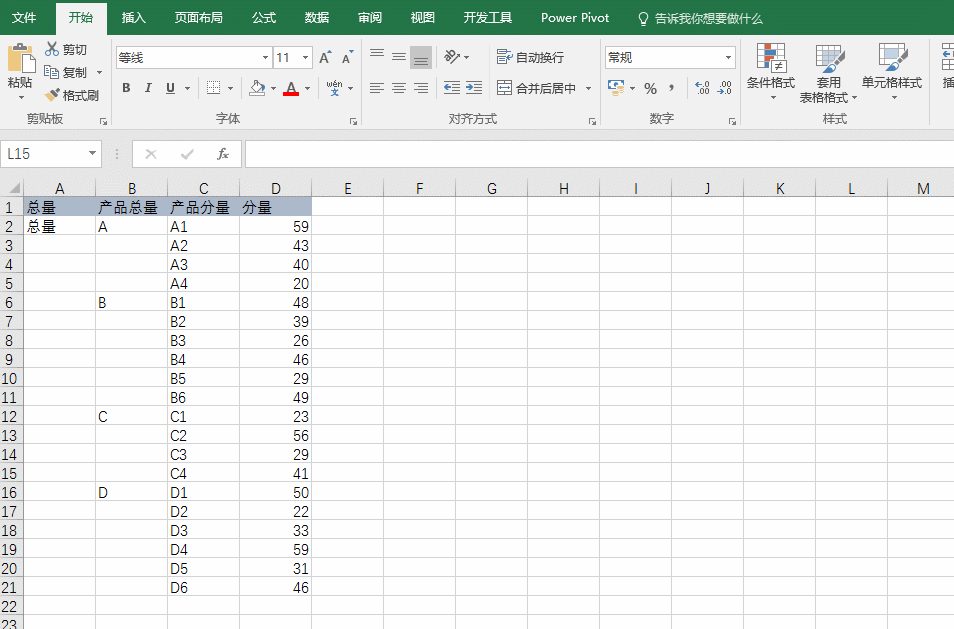Viewport: 954px width, 629px height.
Task: Toggle wrap text (自动换行)
Action: (x=531, y=58)
